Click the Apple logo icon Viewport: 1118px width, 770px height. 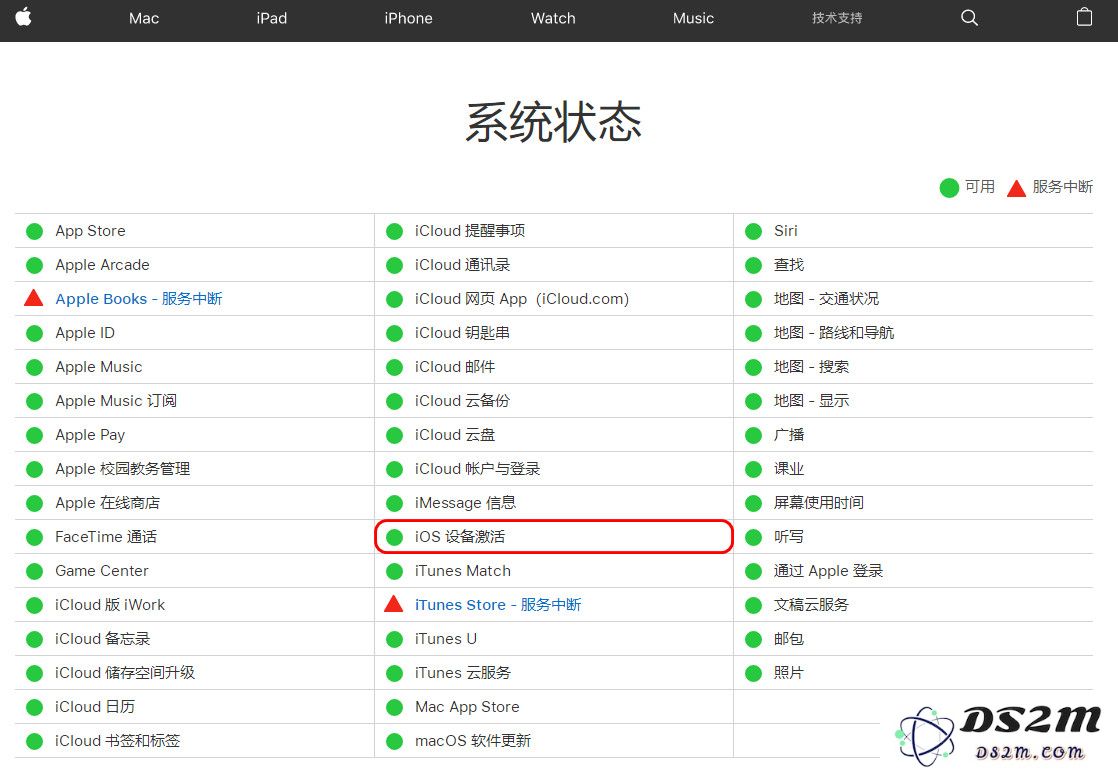[24, 16]
